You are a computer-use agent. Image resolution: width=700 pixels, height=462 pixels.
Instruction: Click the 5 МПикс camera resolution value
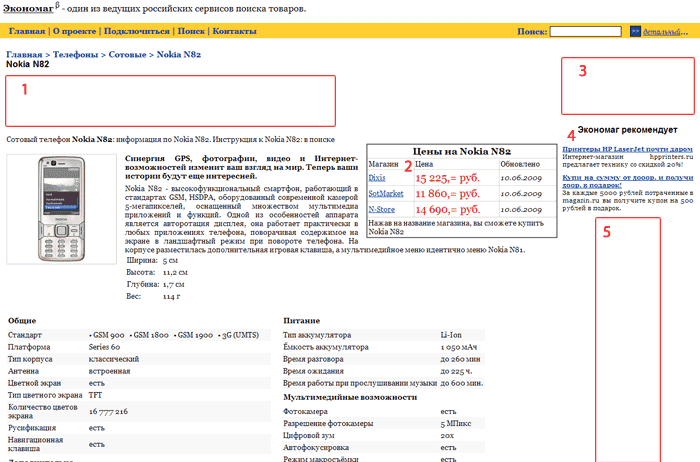point(456,423)
